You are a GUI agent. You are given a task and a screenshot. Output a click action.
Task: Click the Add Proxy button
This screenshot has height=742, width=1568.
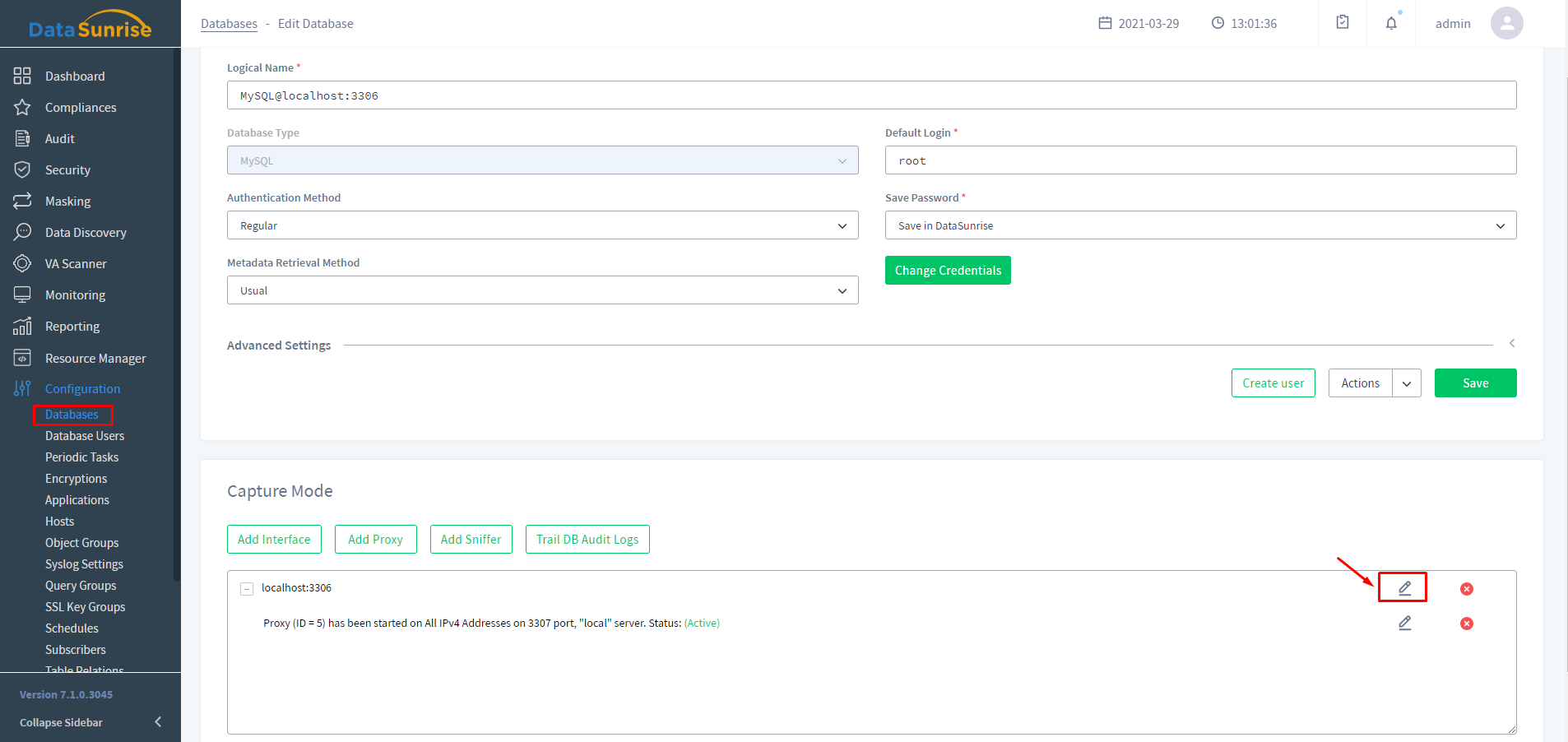tap(375, 540)
